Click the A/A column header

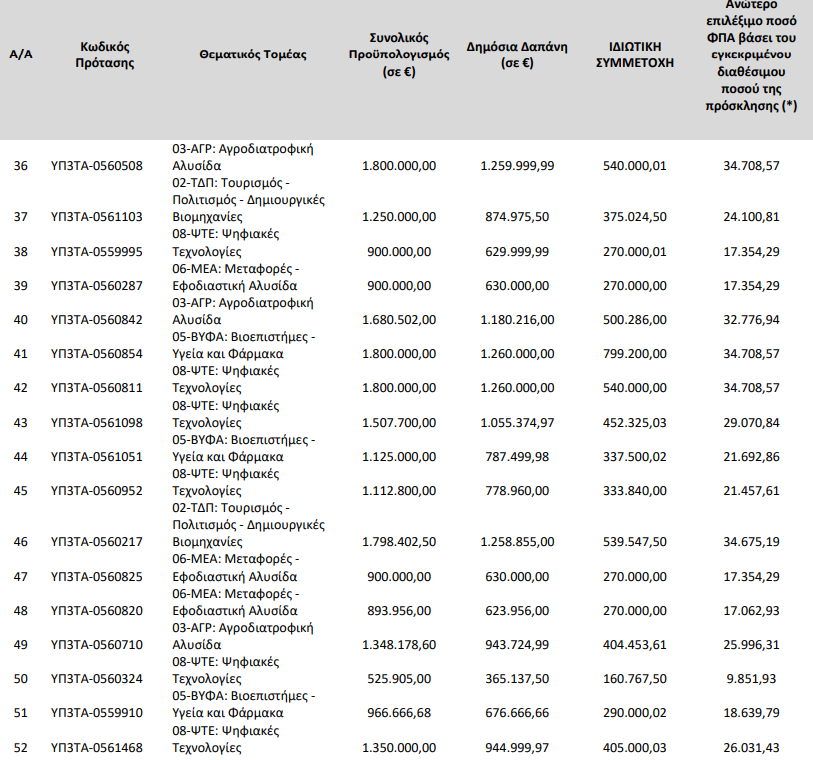click(21, 54)
